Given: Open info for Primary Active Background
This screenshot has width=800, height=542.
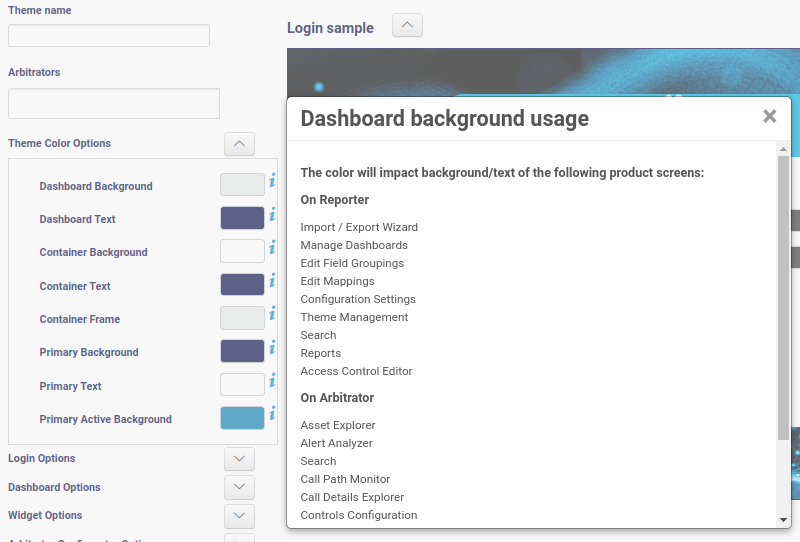Looking at the screenshot, I should (272, 414).
